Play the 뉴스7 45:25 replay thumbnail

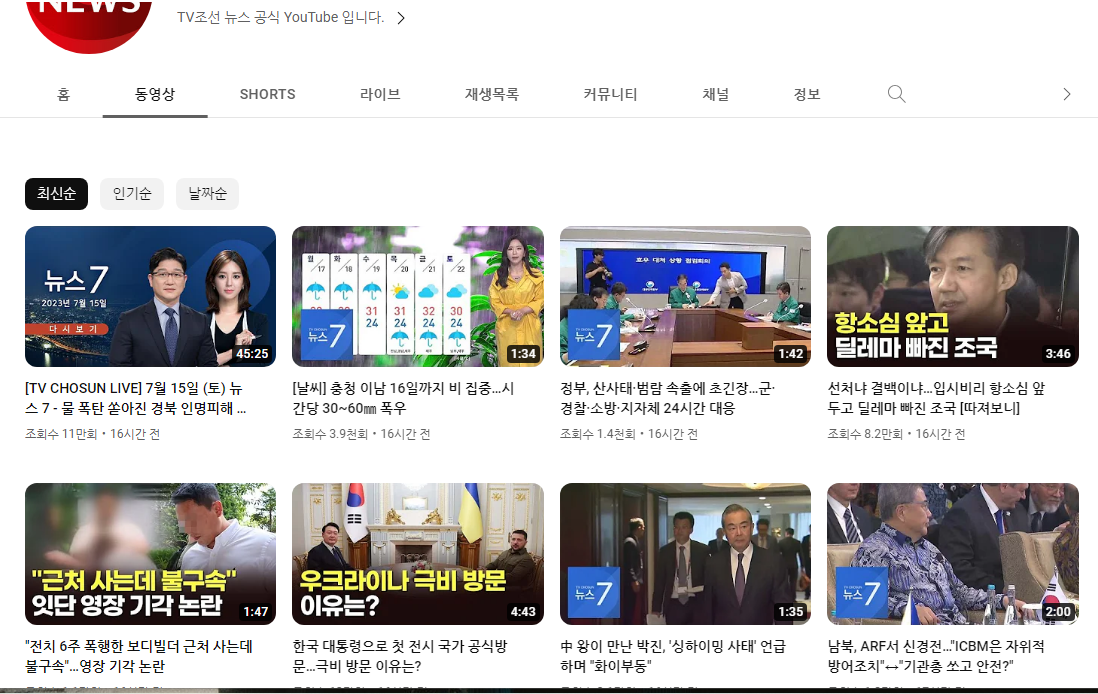pyautogui.click(x=150, y=296)
